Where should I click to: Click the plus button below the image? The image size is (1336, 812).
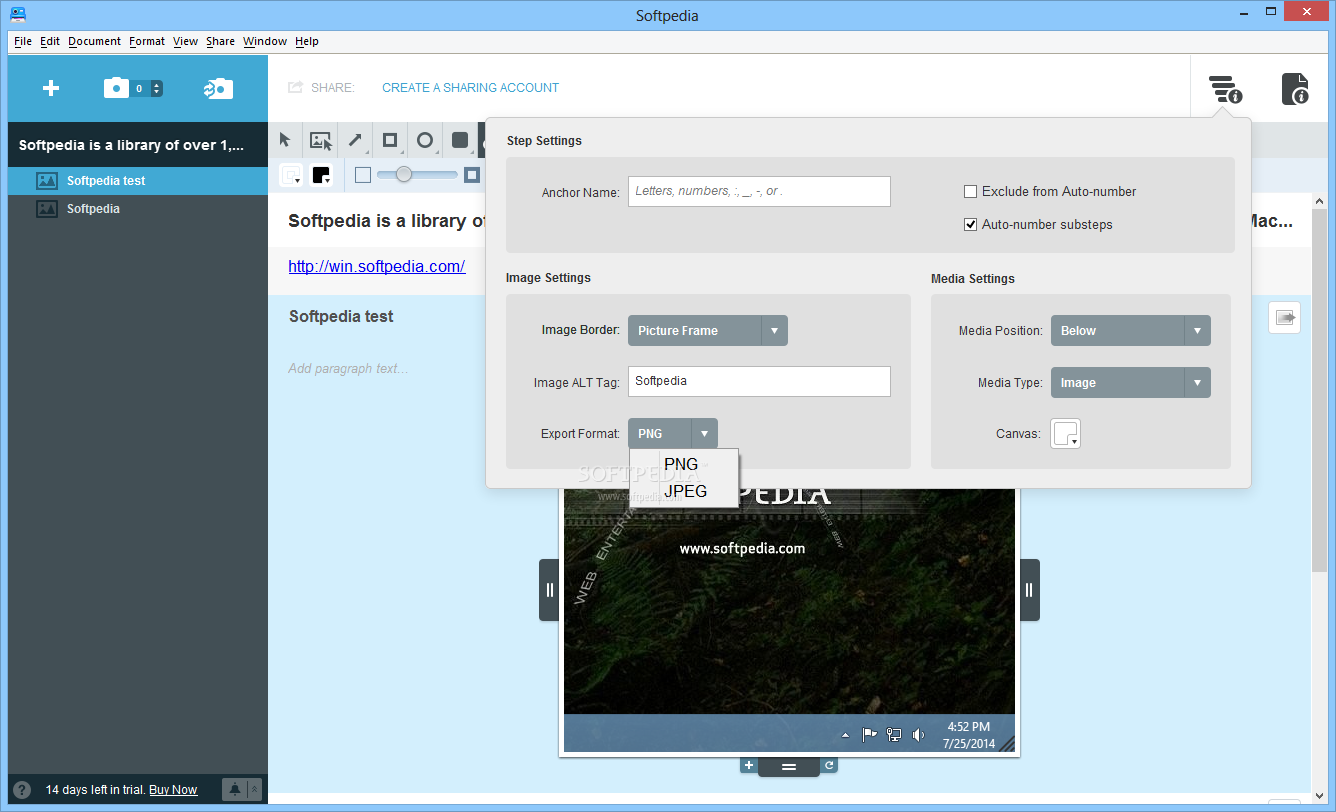748,766
